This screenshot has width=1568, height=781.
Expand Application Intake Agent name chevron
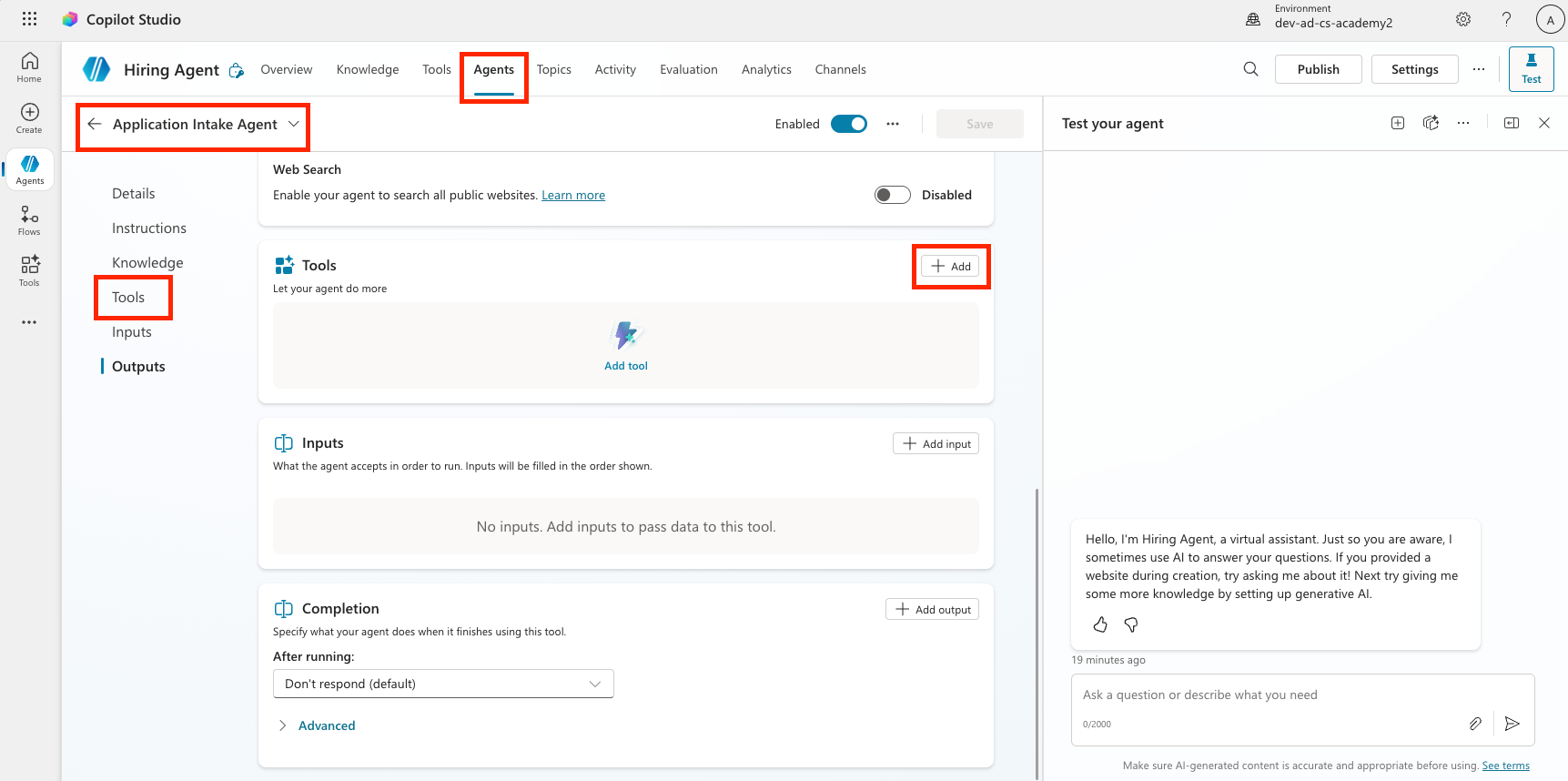point(294,124)
